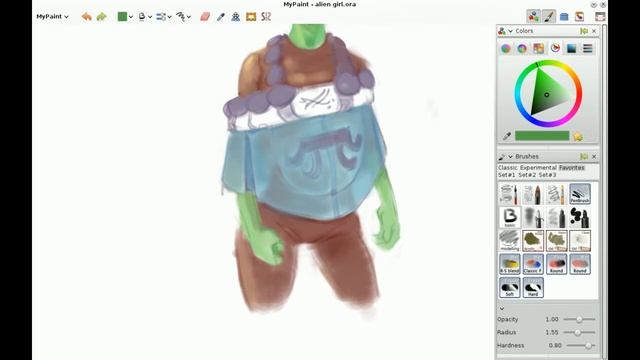Select the Soft brush
Viewport: 640px width, 360px height.
point(509,287)
